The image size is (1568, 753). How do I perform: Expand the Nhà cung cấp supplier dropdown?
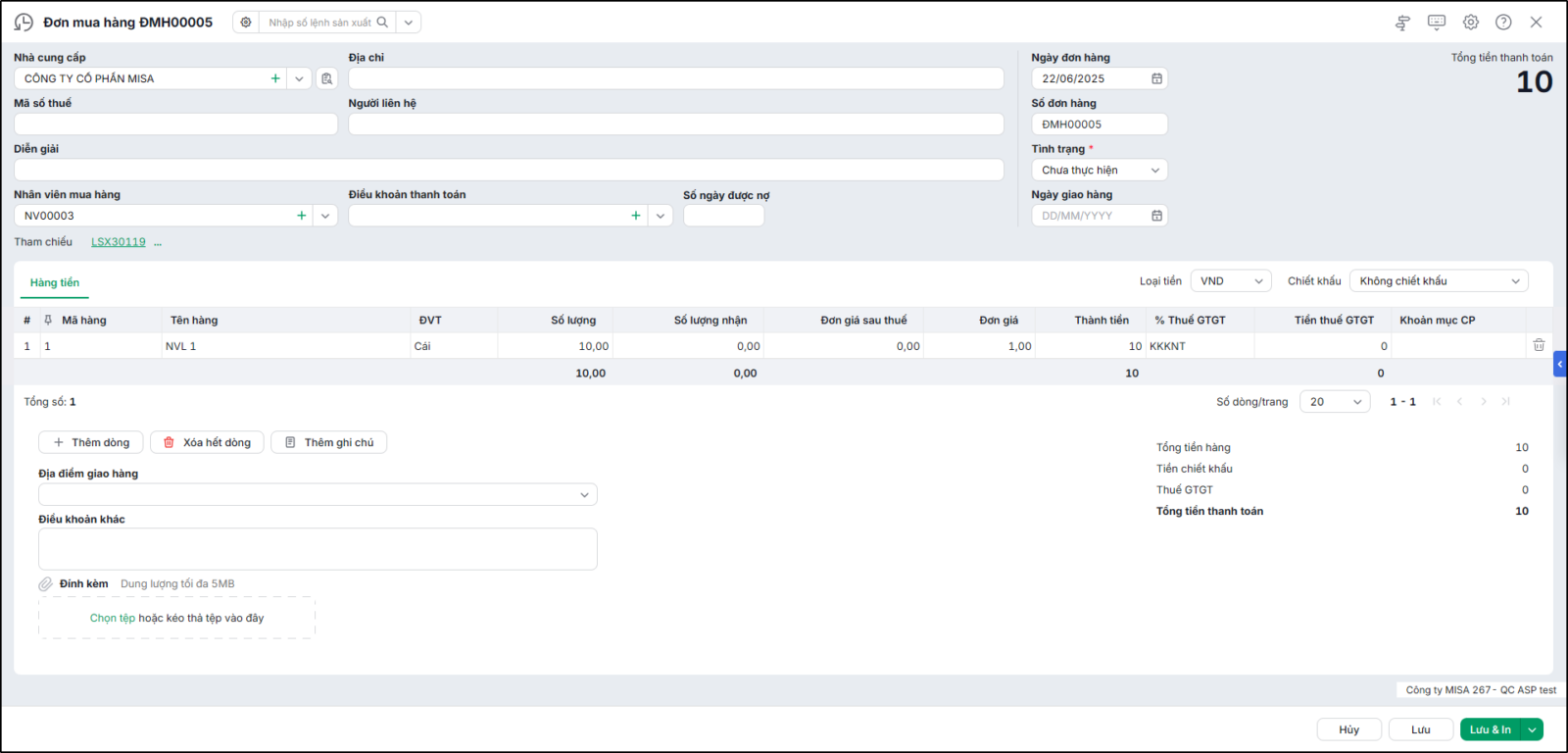tap(299, 78)
